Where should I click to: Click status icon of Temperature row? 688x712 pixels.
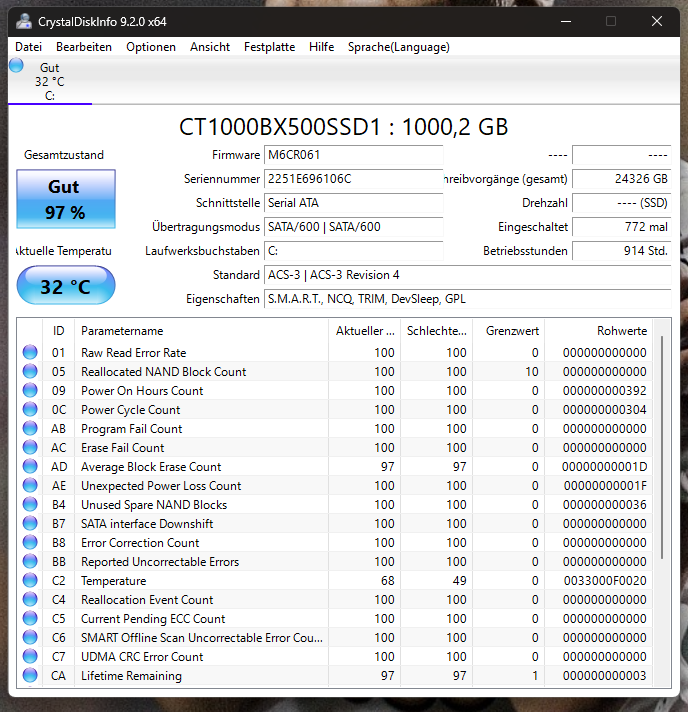(30, 580)
